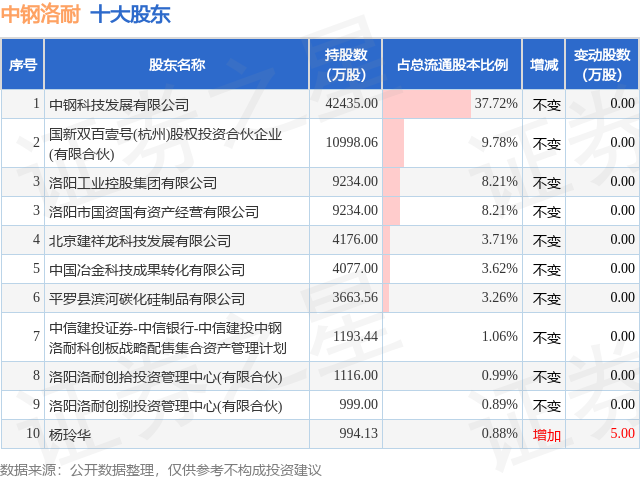Screen dimensions: 640x479
Task: Click 不变 in the 杭州 partnership row
Action: pyautogui.click(x=547, y=144)
